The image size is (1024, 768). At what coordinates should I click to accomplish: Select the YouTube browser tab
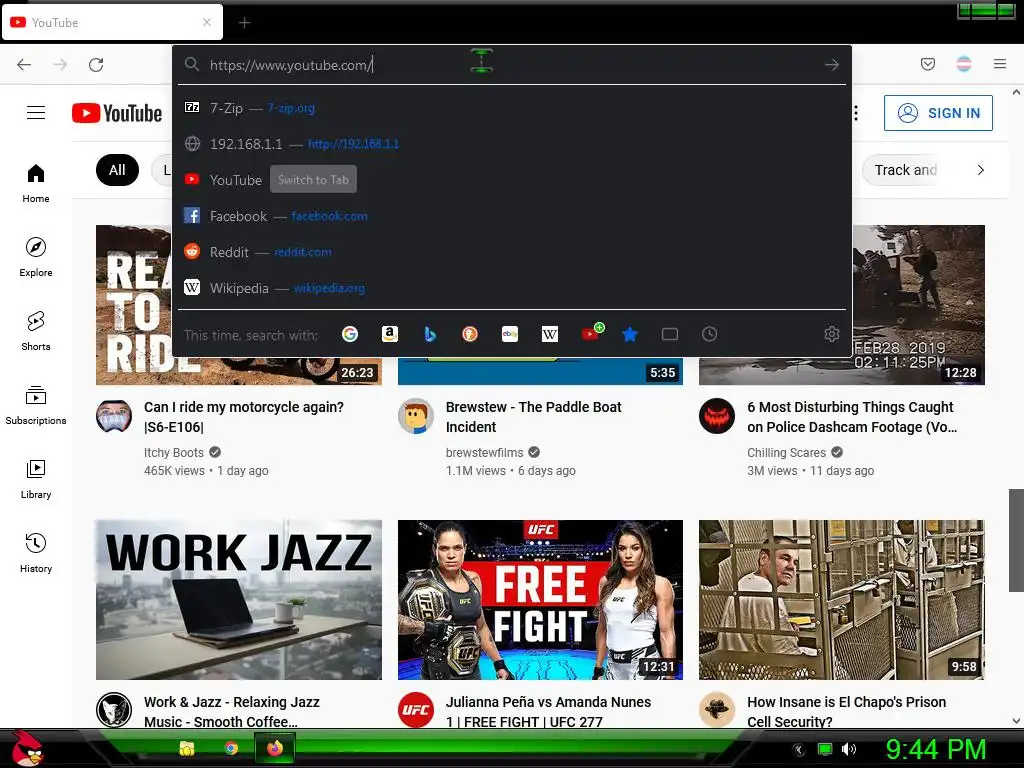tap(112, 22)
